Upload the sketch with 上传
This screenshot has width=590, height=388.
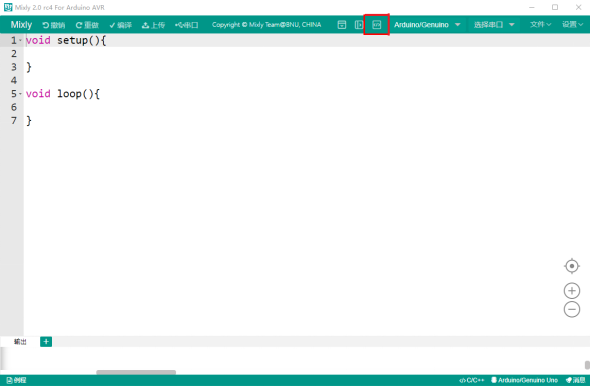(154, 25)
